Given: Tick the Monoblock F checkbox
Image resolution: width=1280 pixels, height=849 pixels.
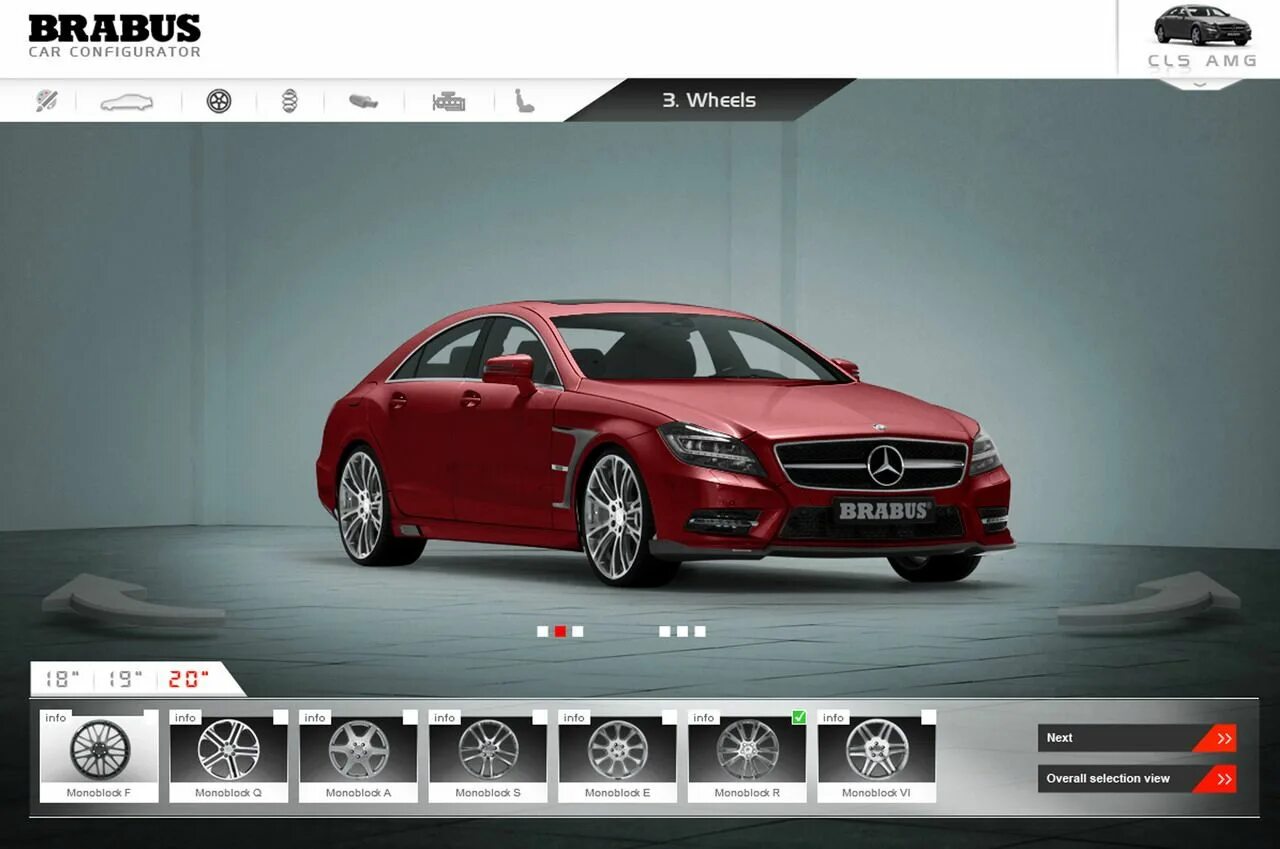Looking at the screenshot, I should pyautogui.click(x=151, y=717).
